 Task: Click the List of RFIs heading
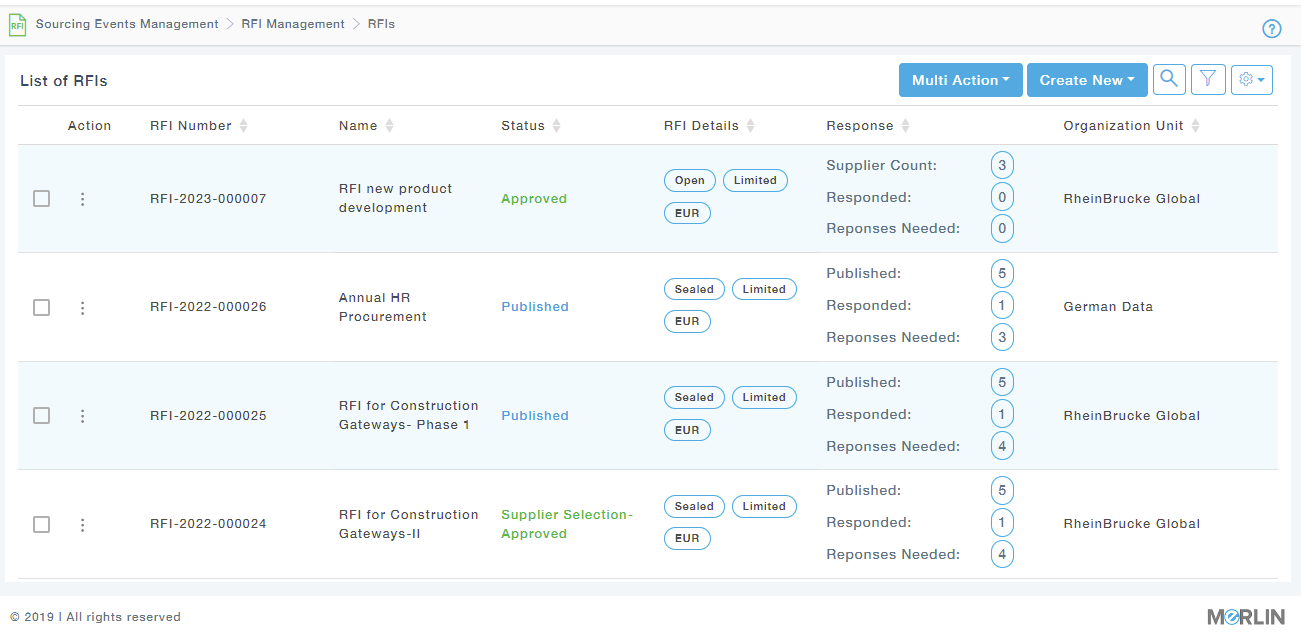coord(64,81)
